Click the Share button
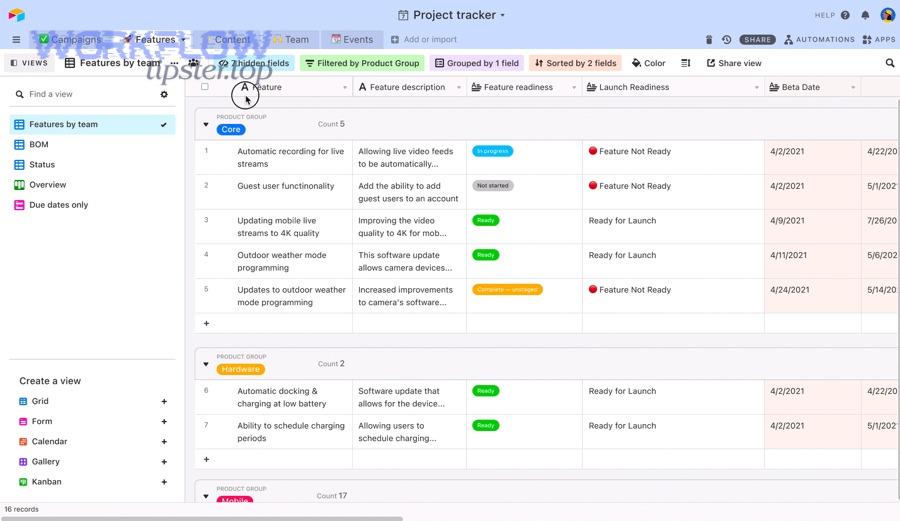 758,40
